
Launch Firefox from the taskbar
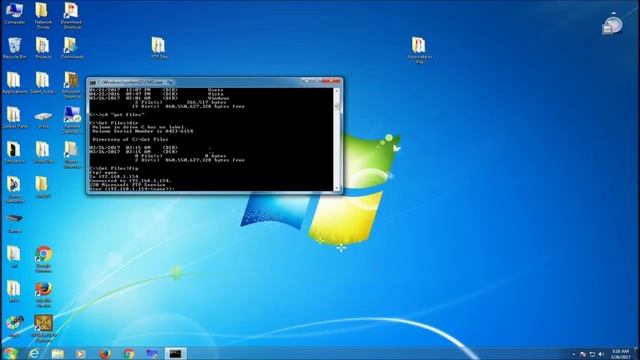coord(105,353)
